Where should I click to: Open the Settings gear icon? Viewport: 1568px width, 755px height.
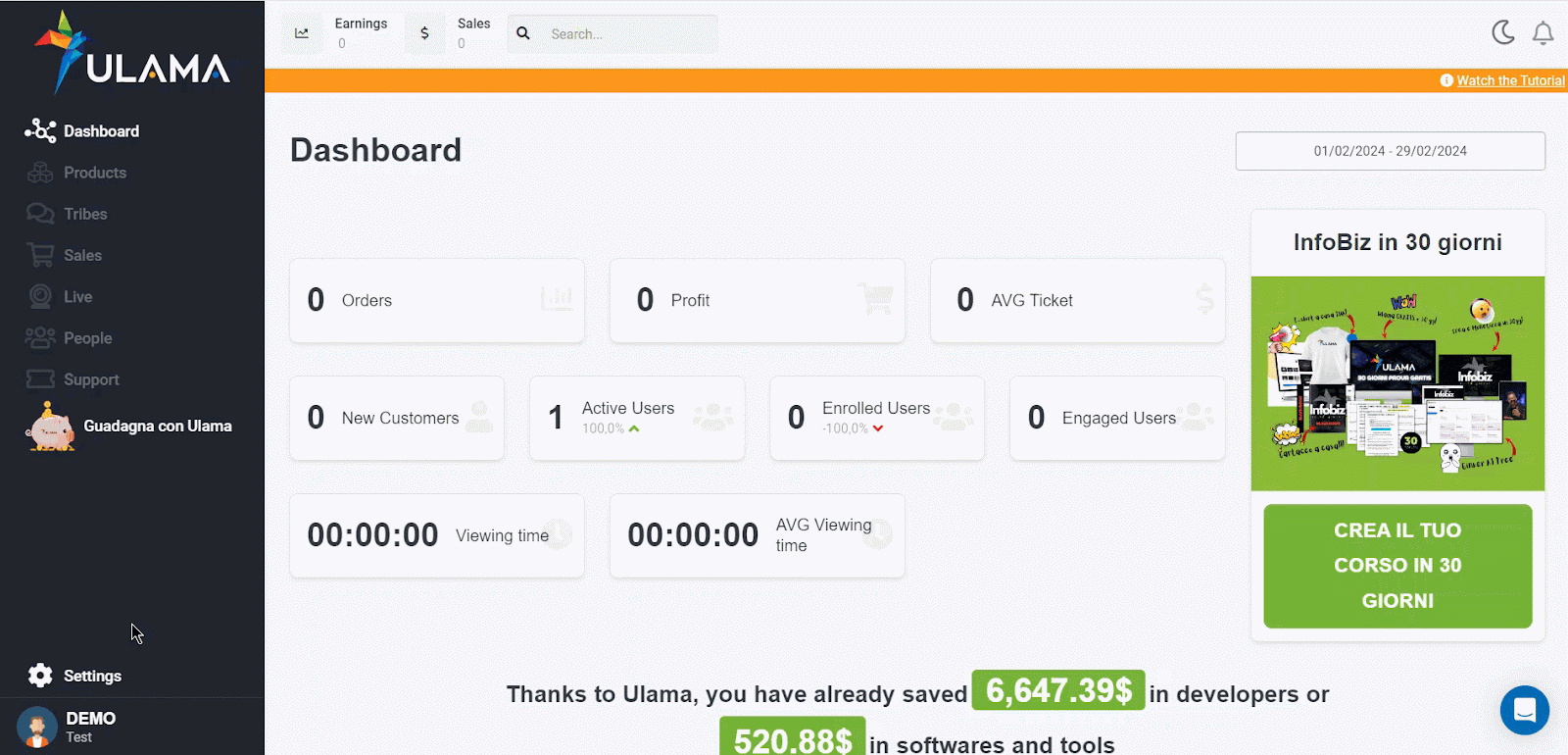click(x=40, y=676)
